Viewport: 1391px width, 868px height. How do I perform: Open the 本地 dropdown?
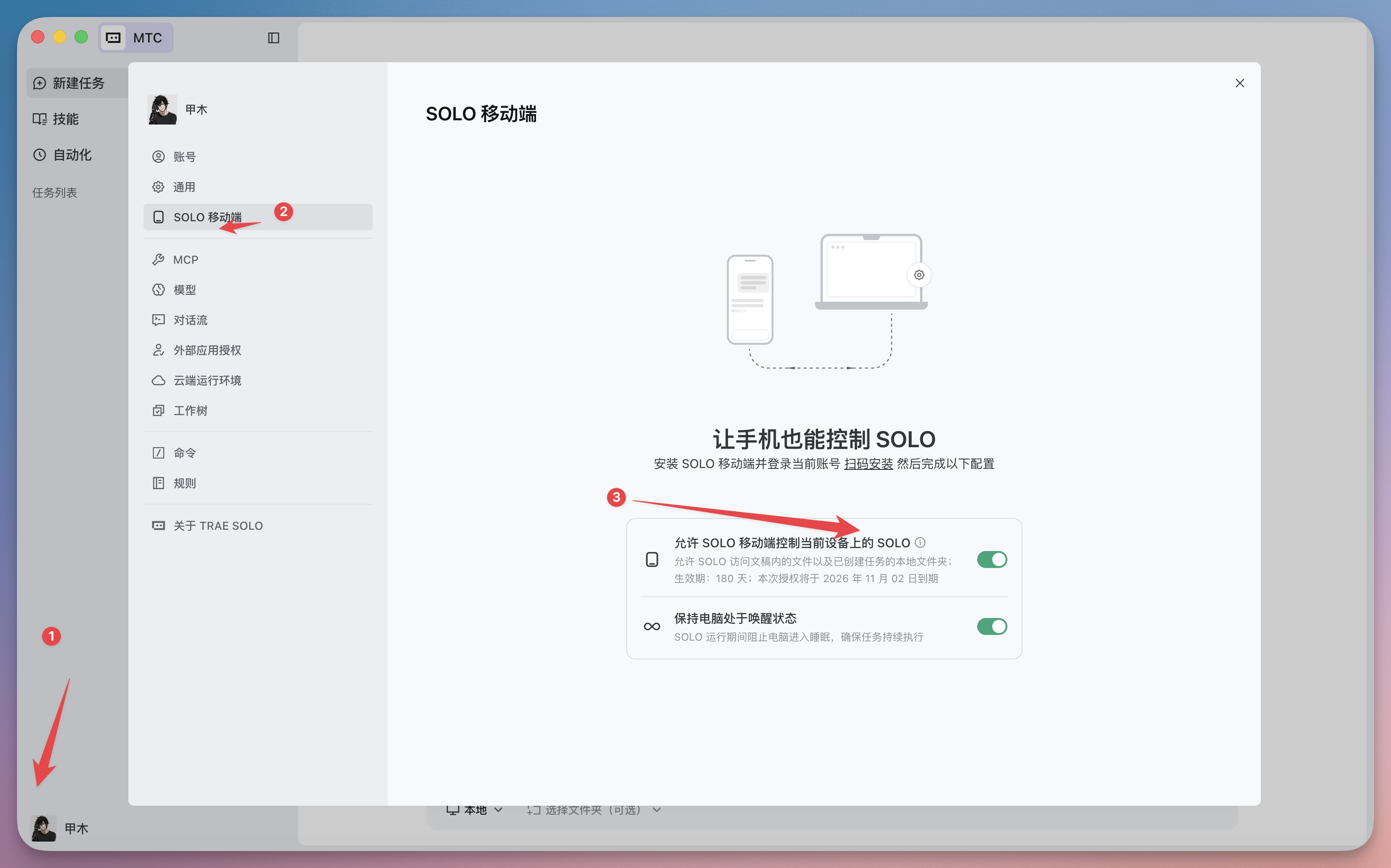tap(475, 810)
